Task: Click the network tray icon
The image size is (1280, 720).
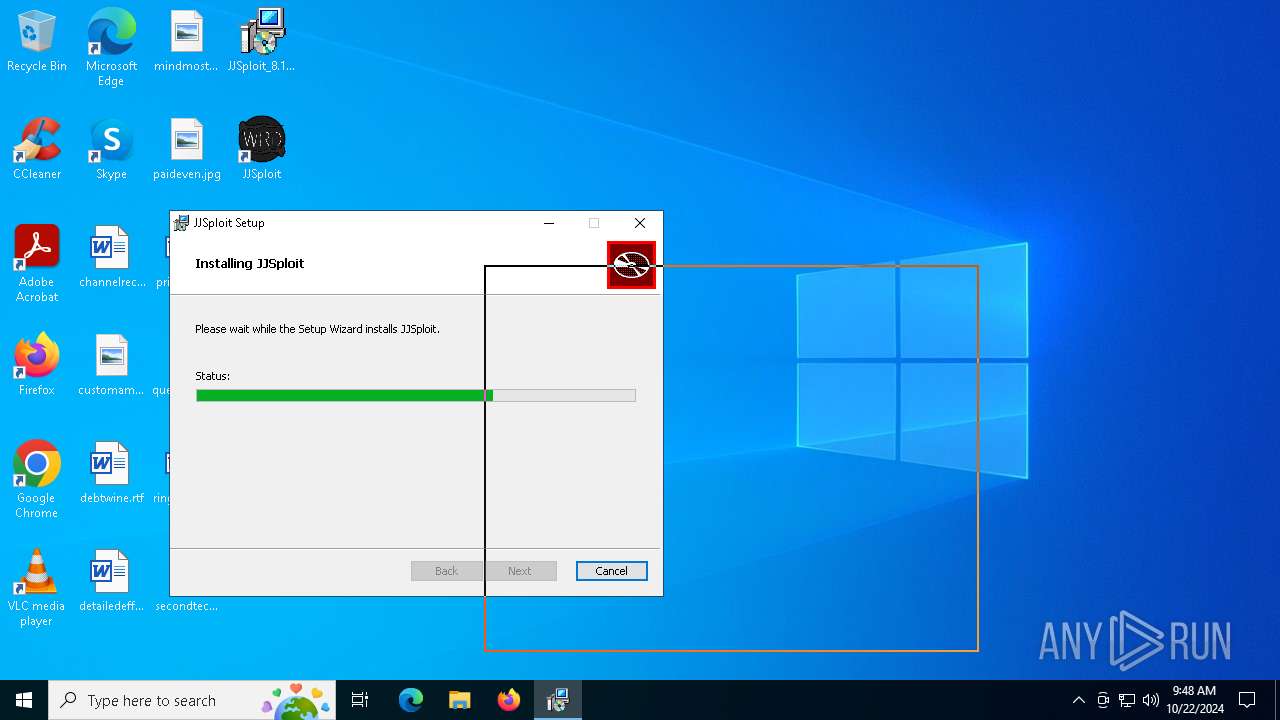Action: 1127,700
